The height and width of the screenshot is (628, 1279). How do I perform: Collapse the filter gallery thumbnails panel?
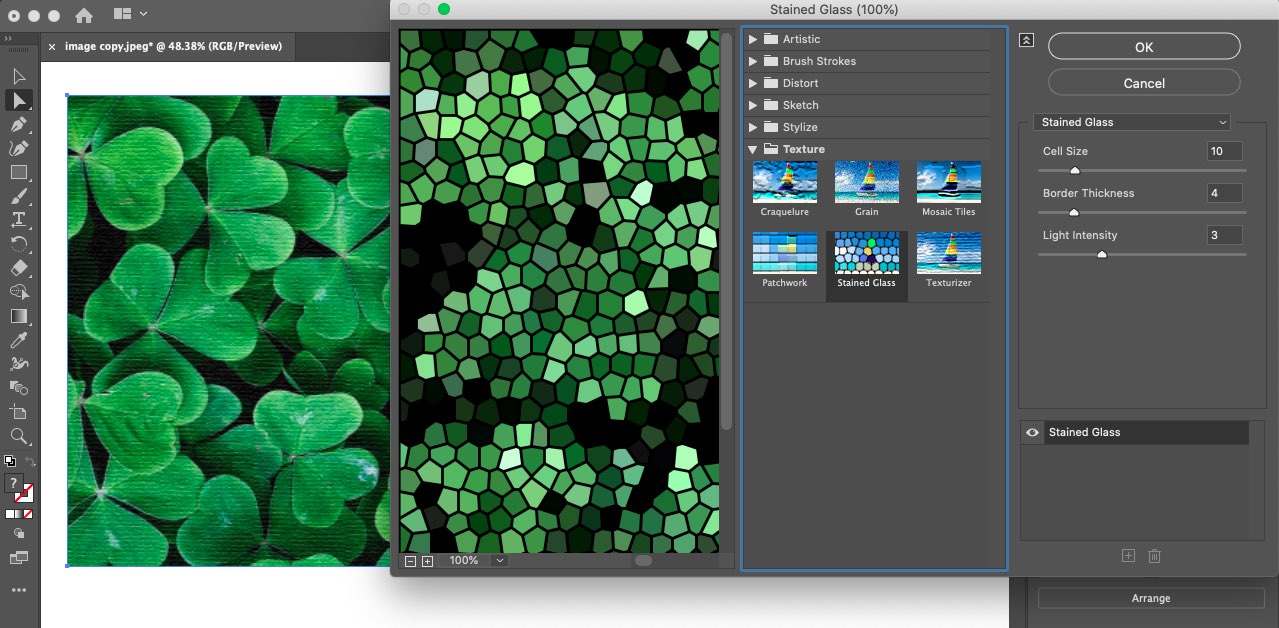[1026, 40]
